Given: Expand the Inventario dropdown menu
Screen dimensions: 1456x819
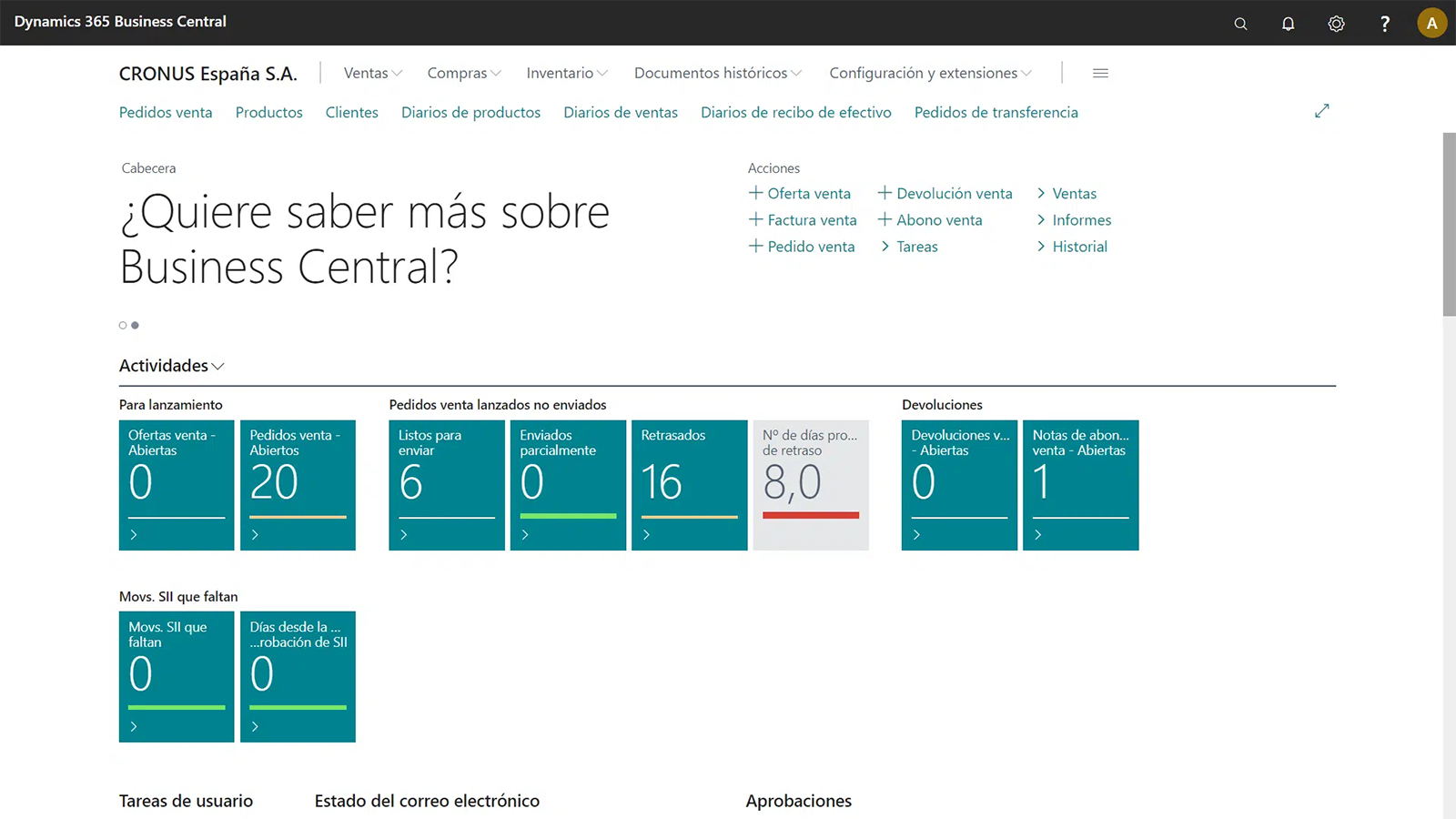Looking at the screenshot, I should pos(566,73).
